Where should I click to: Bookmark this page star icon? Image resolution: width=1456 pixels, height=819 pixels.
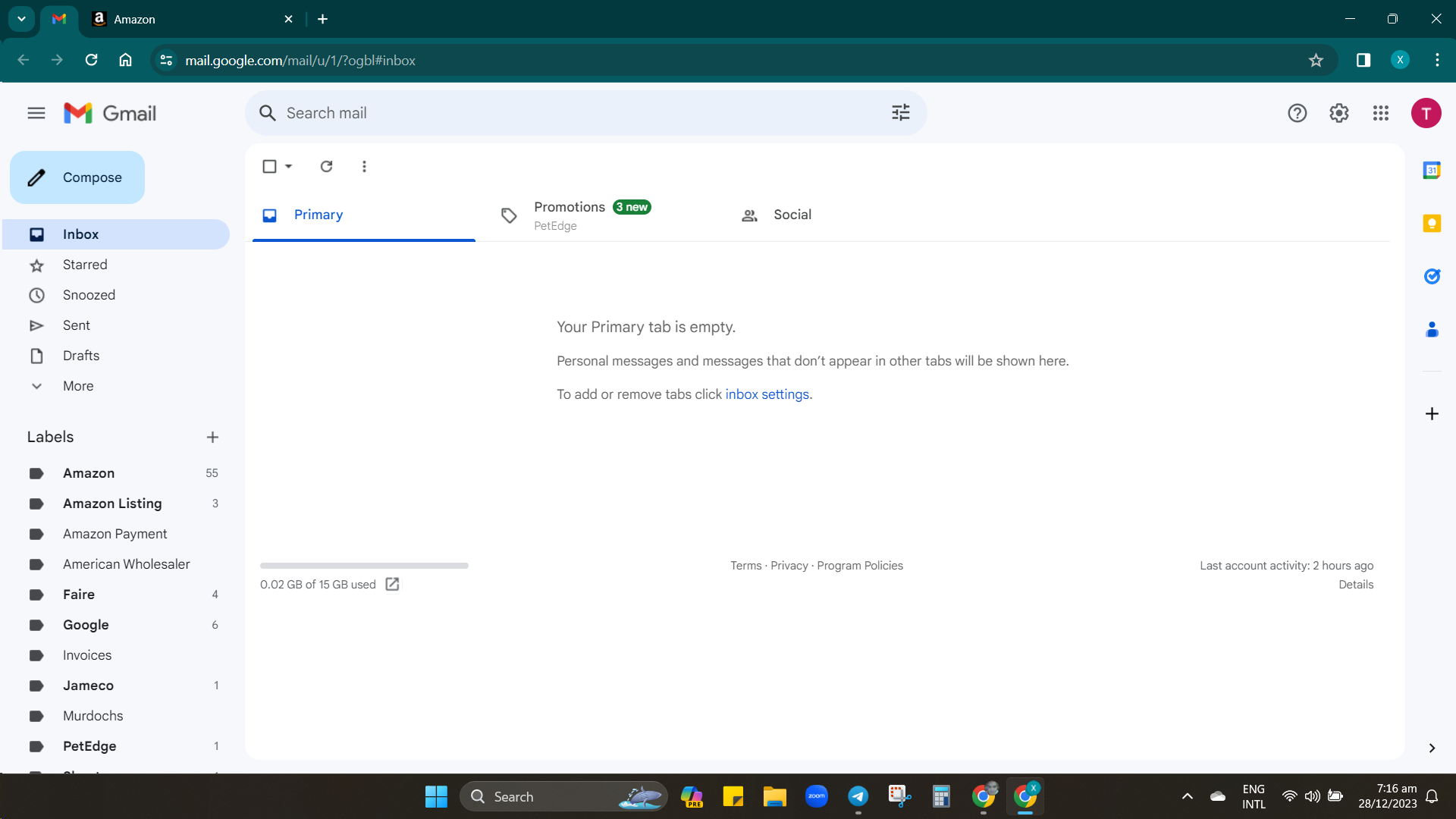point(1316,60)
